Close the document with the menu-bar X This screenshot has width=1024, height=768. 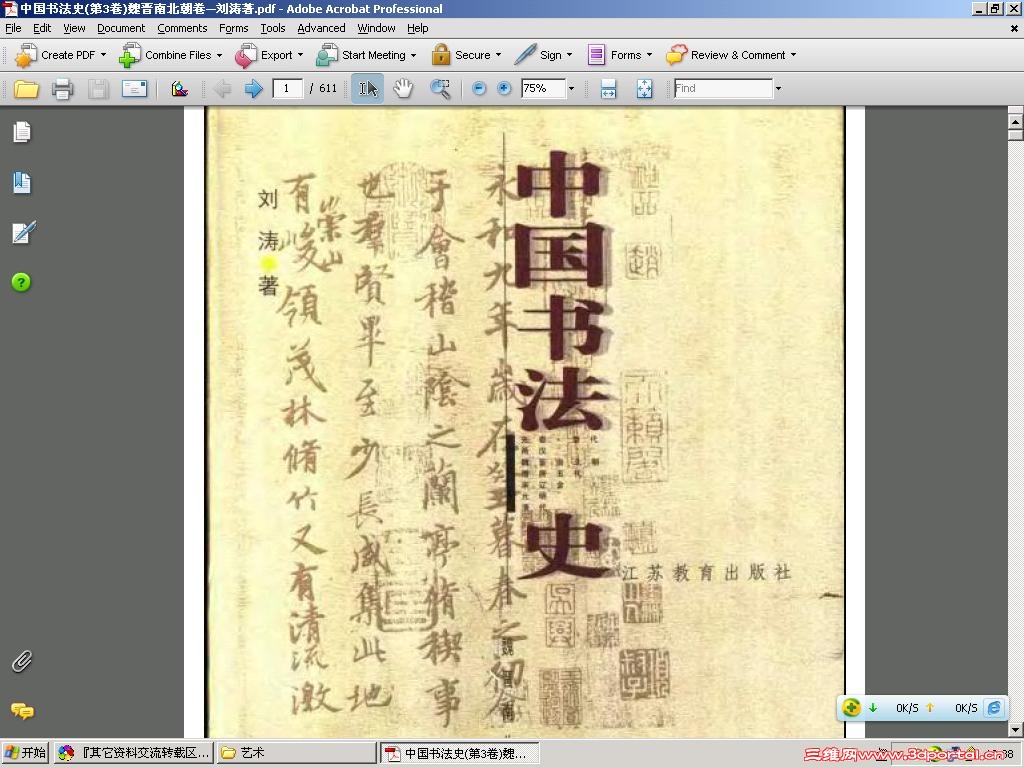click(1014, 28)
